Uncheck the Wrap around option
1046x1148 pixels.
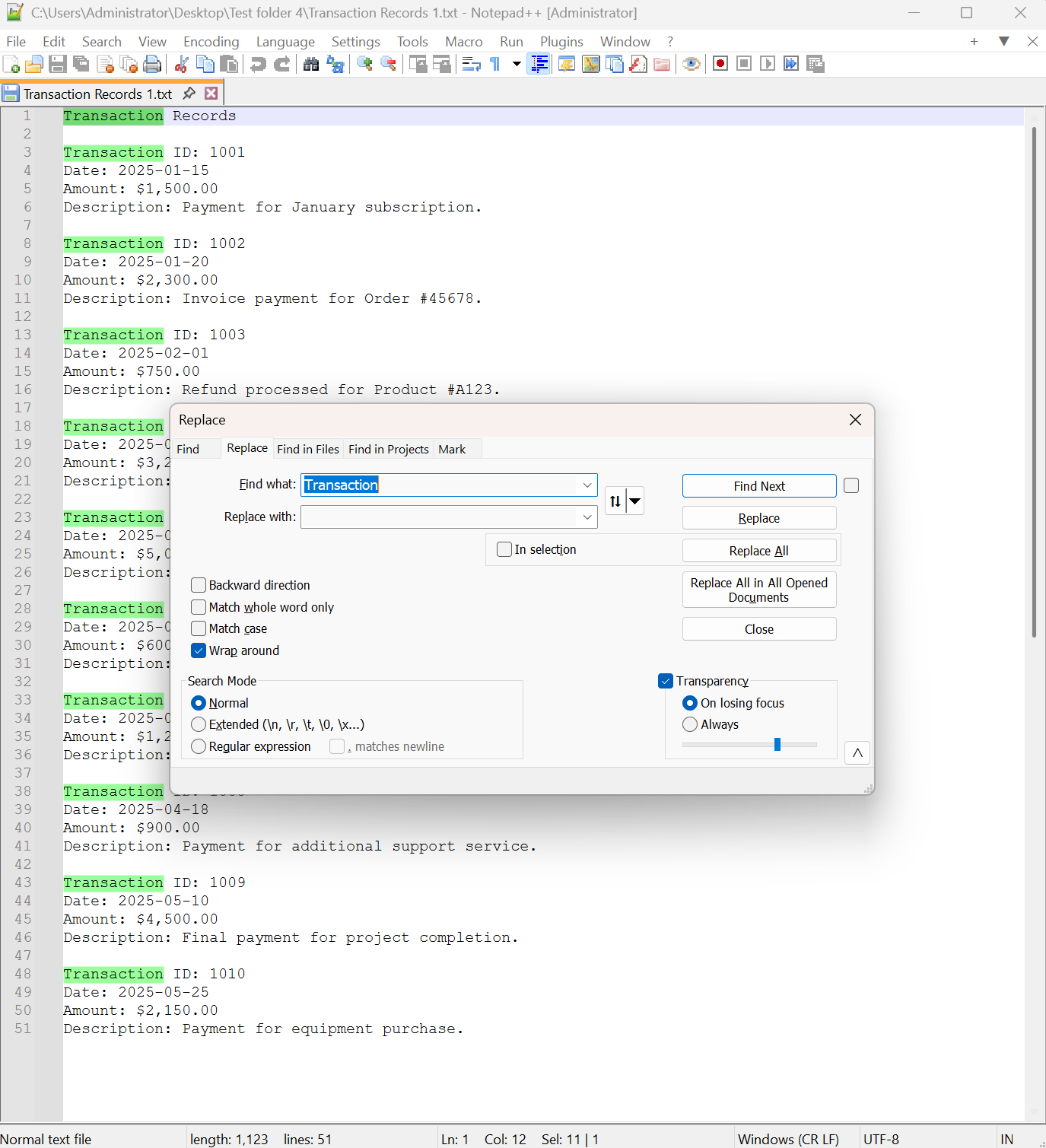[x=199, y=650]
